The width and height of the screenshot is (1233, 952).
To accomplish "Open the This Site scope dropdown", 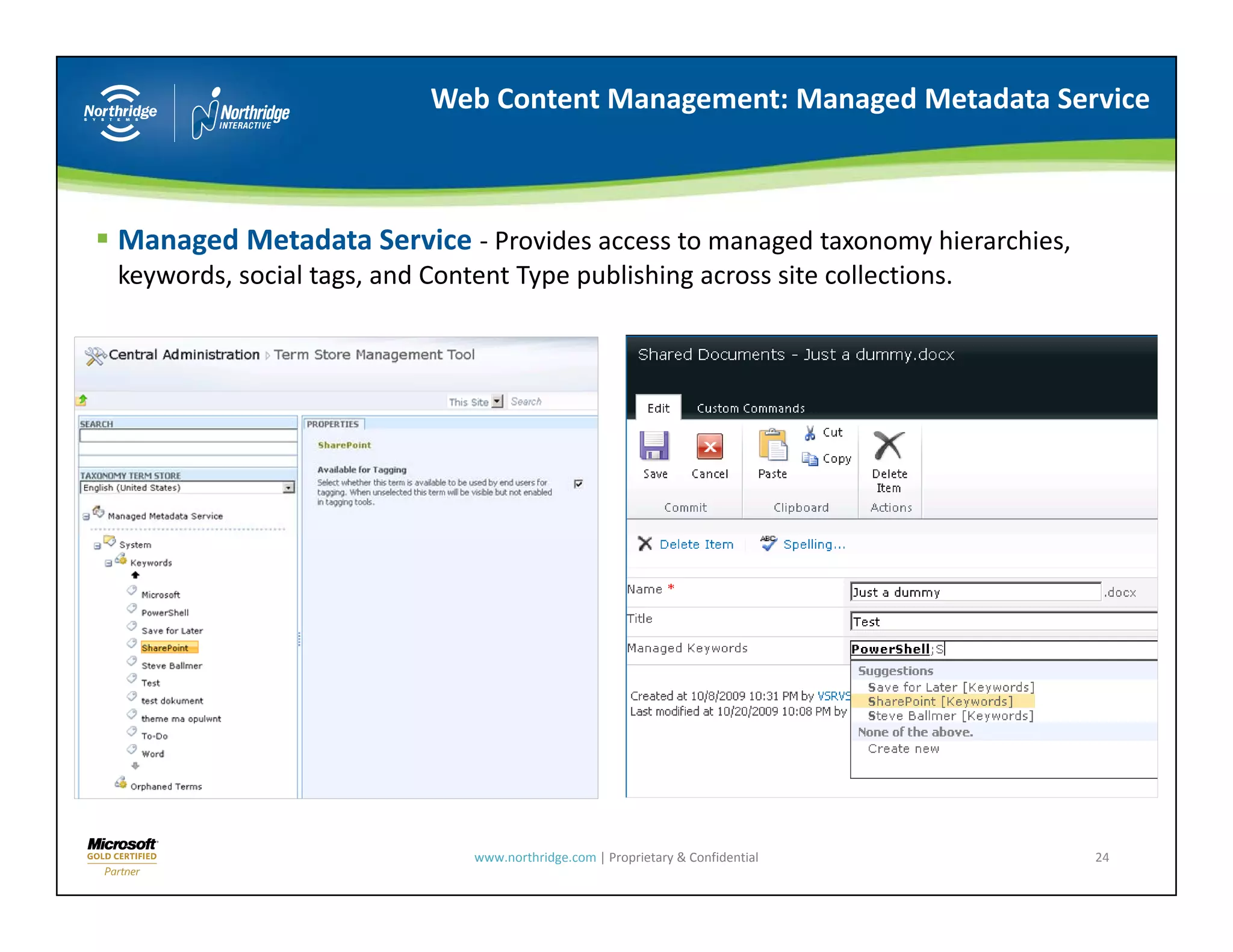I will [x=497, y=401].
